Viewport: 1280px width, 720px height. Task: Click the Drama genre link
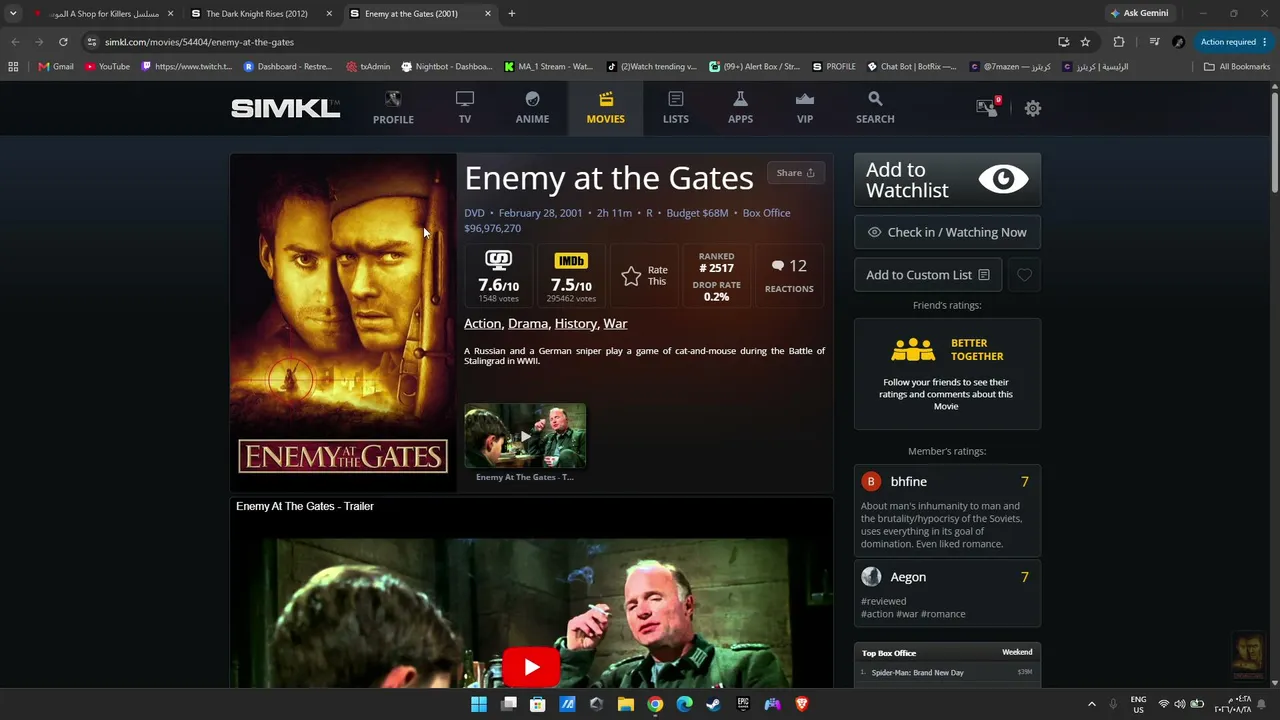[x=528, y=324]
